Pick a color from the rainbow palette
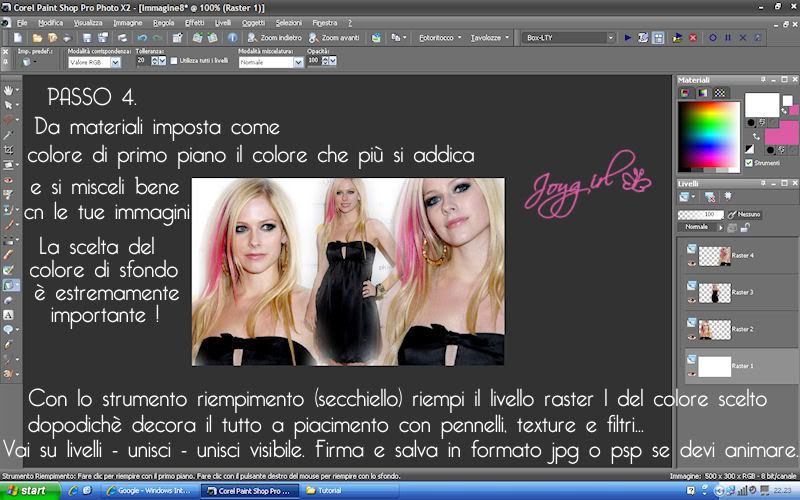This screenshot has height=500, width=800. [x=709, y=136]
